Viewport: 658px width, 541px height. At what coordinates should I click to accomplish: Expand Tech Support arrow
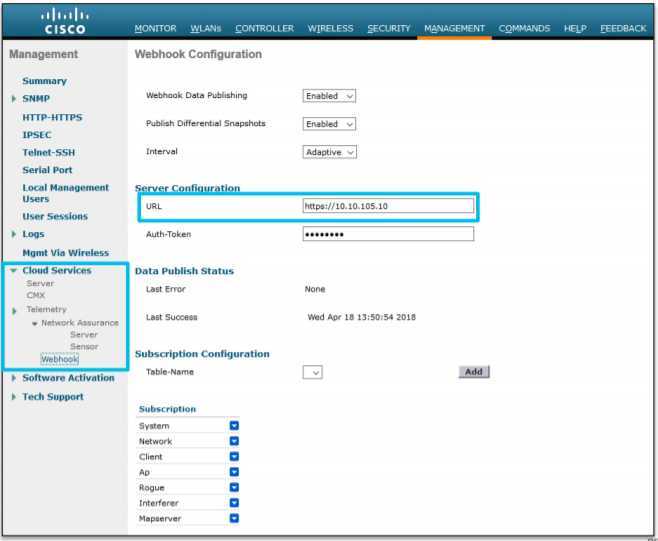(x=13, y=397)
